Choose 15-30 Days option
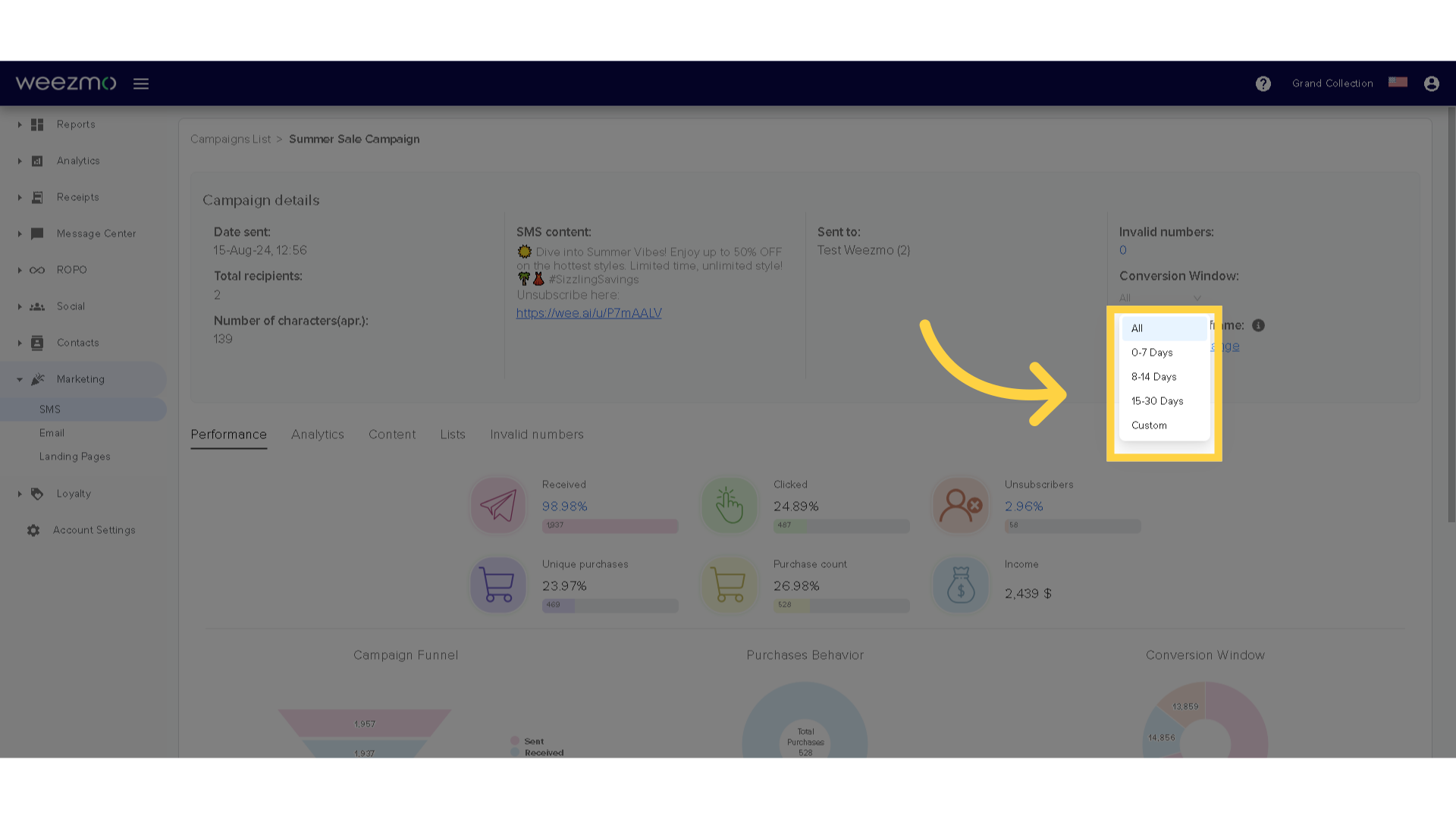Screen dimensions: 1456x819 [x=1164, y=401]
